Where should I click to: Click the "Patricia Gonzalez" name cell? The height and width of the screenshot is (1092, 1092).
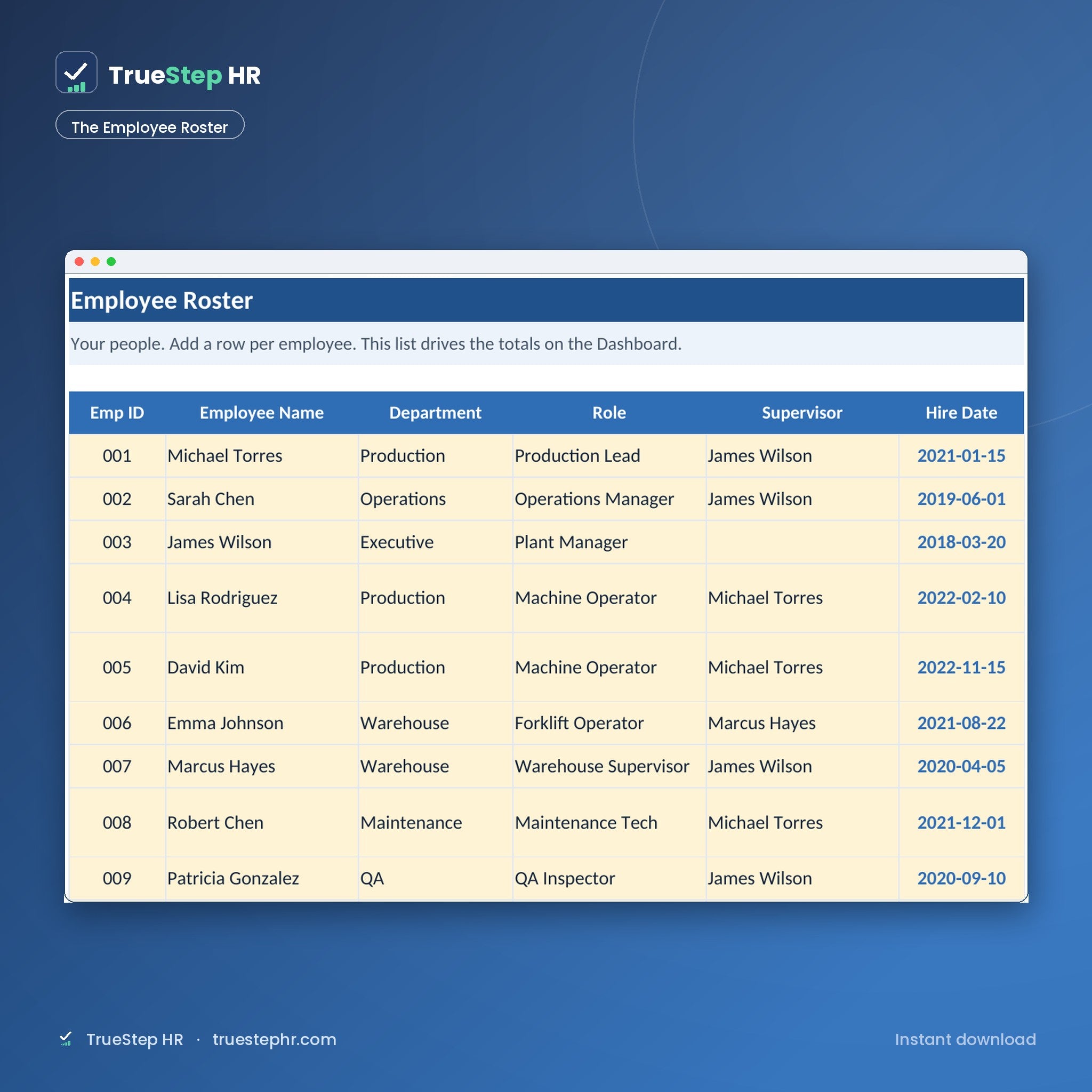[262, 878]
